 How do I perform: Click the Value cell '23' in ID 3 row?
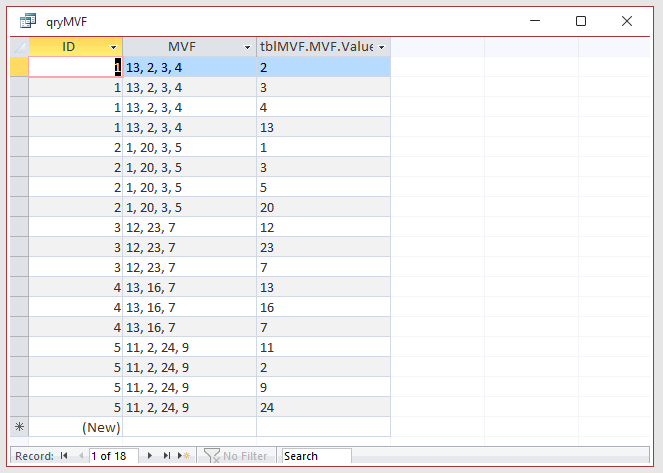[x=323, y=247]
